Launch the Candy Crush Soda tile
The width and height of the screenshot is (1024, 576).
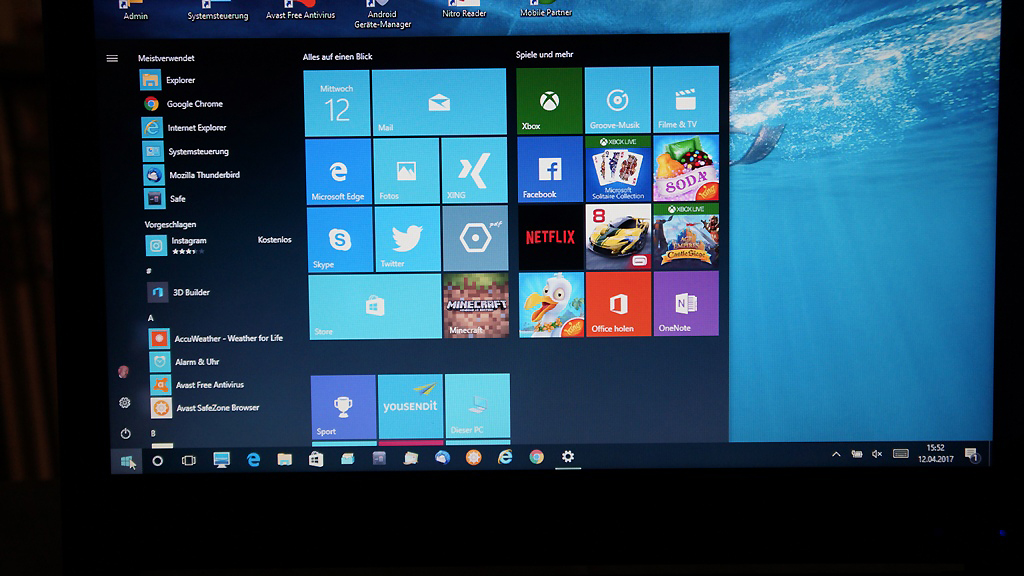[x=686, y=168]
